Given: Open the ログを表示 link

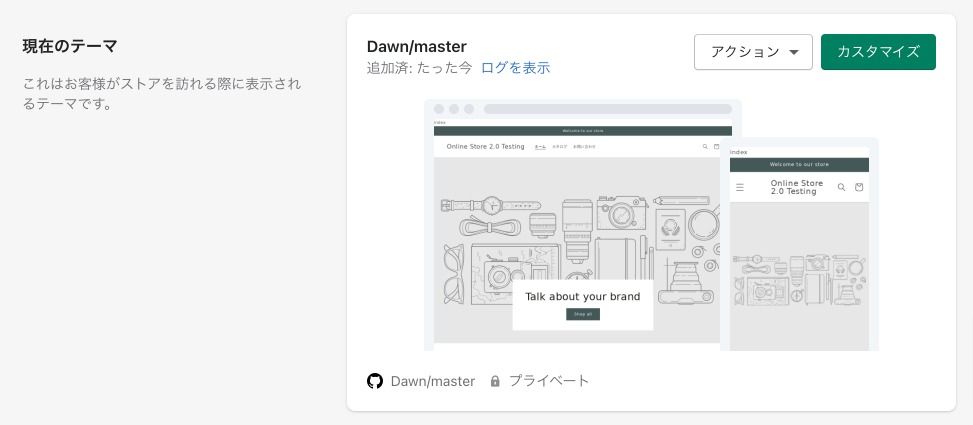Looking at the screenshot, I should pos(516,68).
